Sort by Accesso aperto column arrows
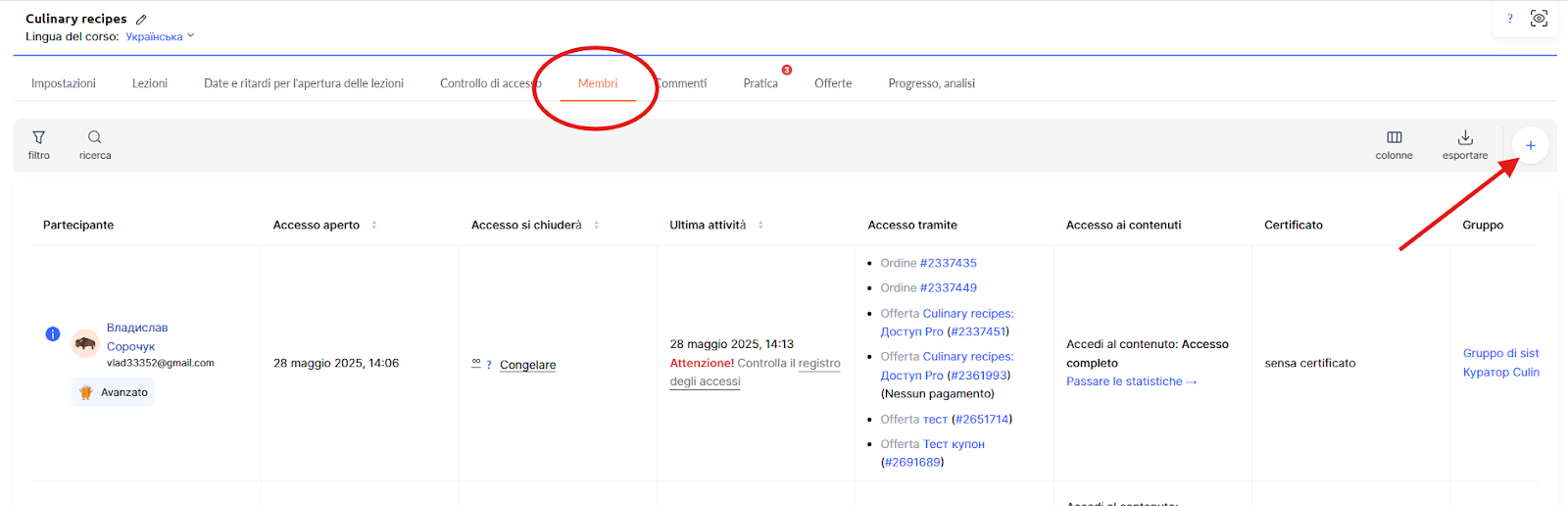The width and height of the screenshot is (1568, 506). click(374, 226)
